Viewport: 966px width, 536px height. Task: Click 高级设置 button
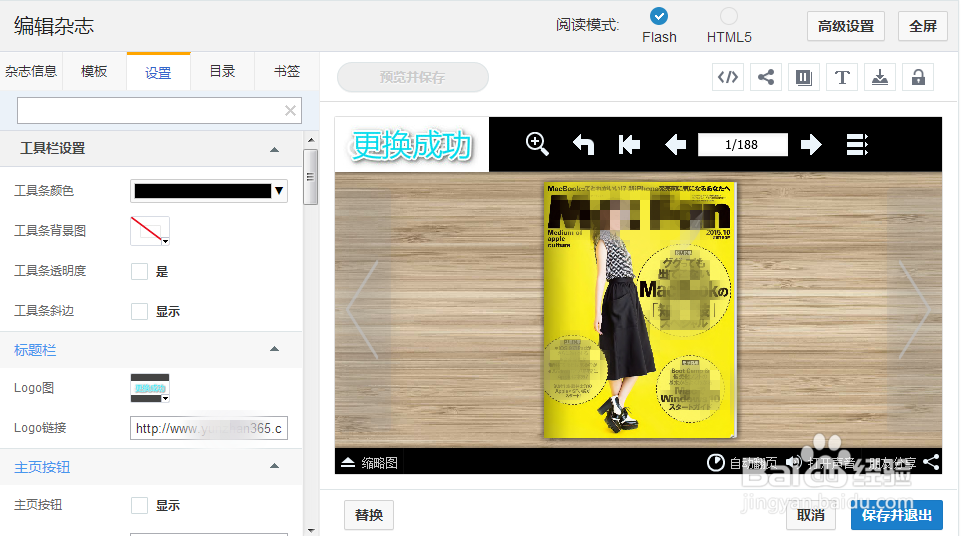(x=846, y=26)
